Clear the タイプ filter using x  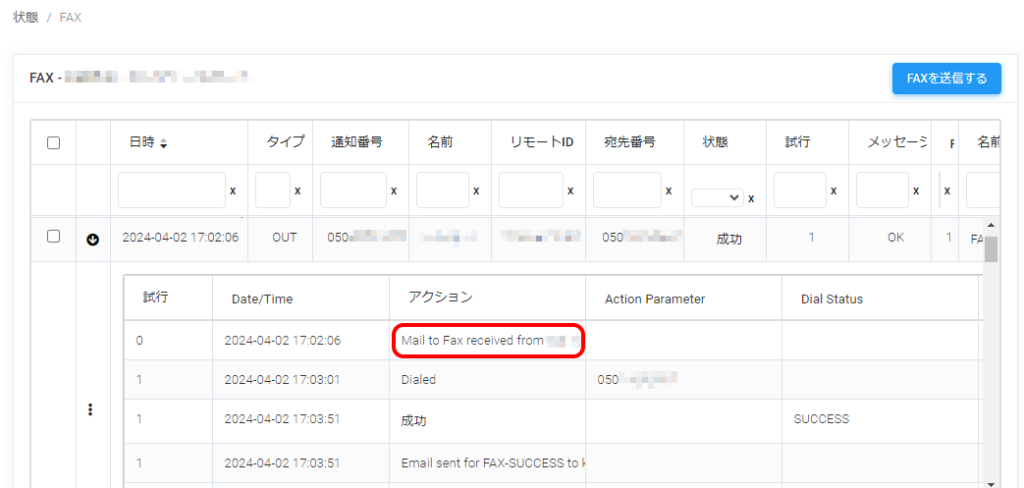(297, 191)
